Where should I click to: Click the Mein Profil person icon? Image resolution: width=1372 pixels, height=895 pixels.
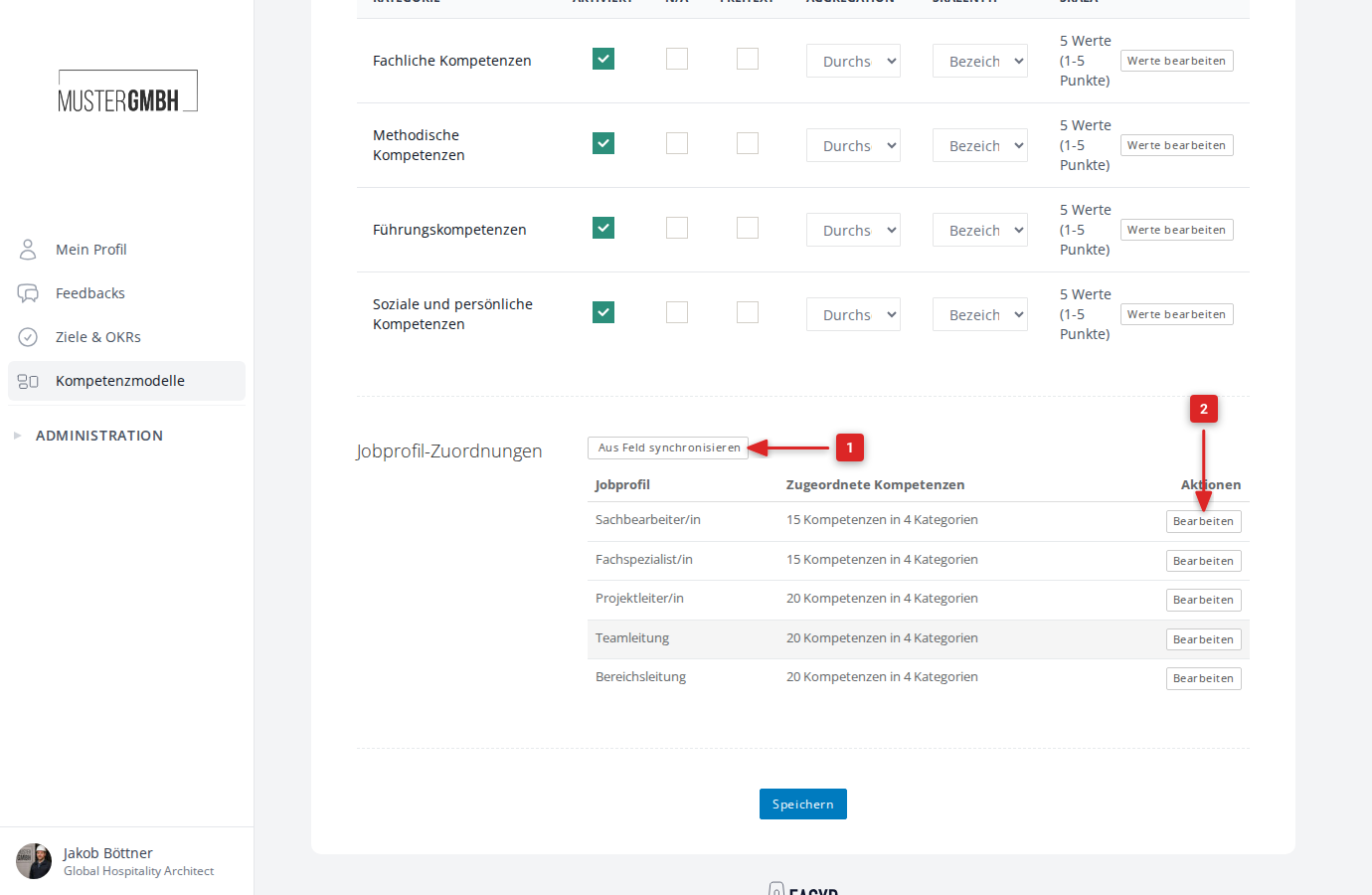(x=28, y=250)
